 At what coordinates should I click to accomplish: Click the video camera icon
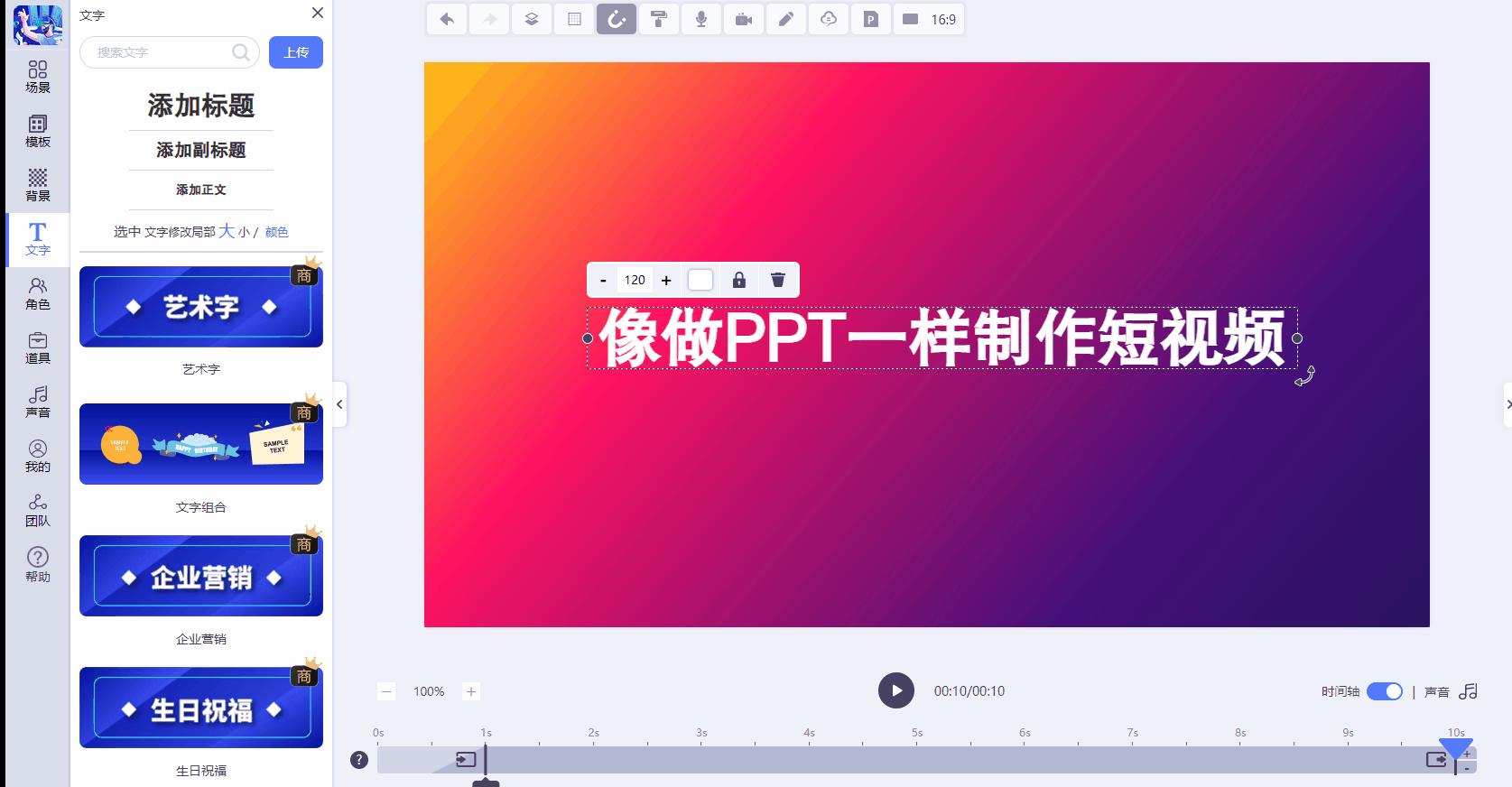[744, 19]
